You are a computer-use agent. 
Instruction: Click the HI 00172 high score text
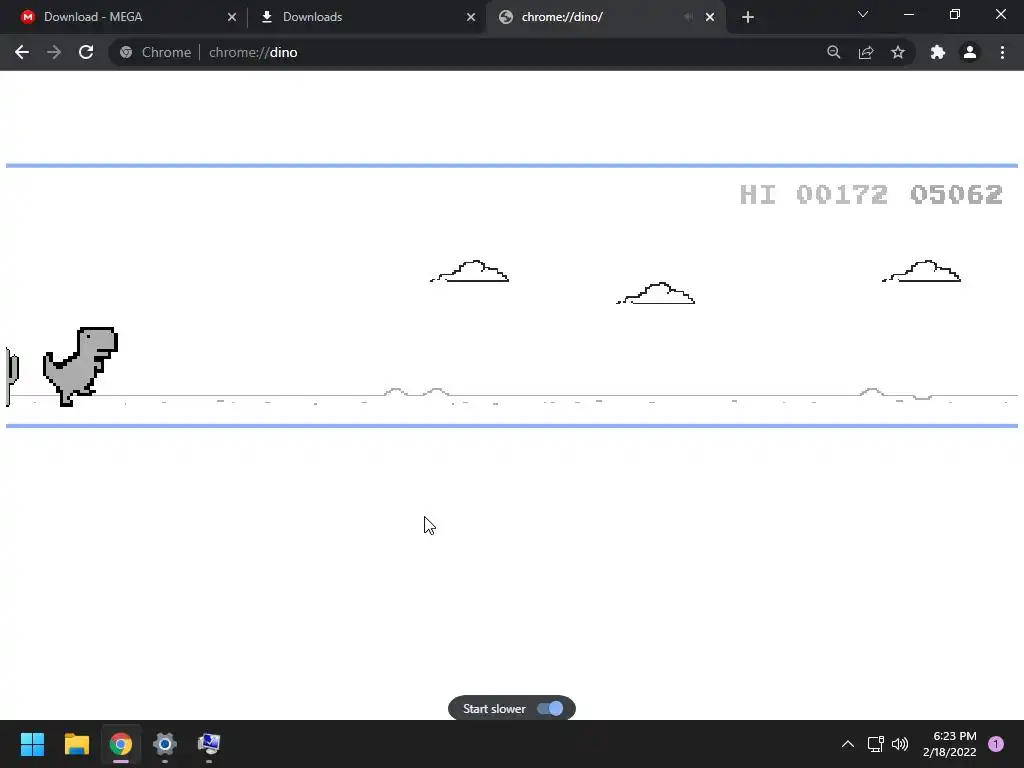[813, 195]
